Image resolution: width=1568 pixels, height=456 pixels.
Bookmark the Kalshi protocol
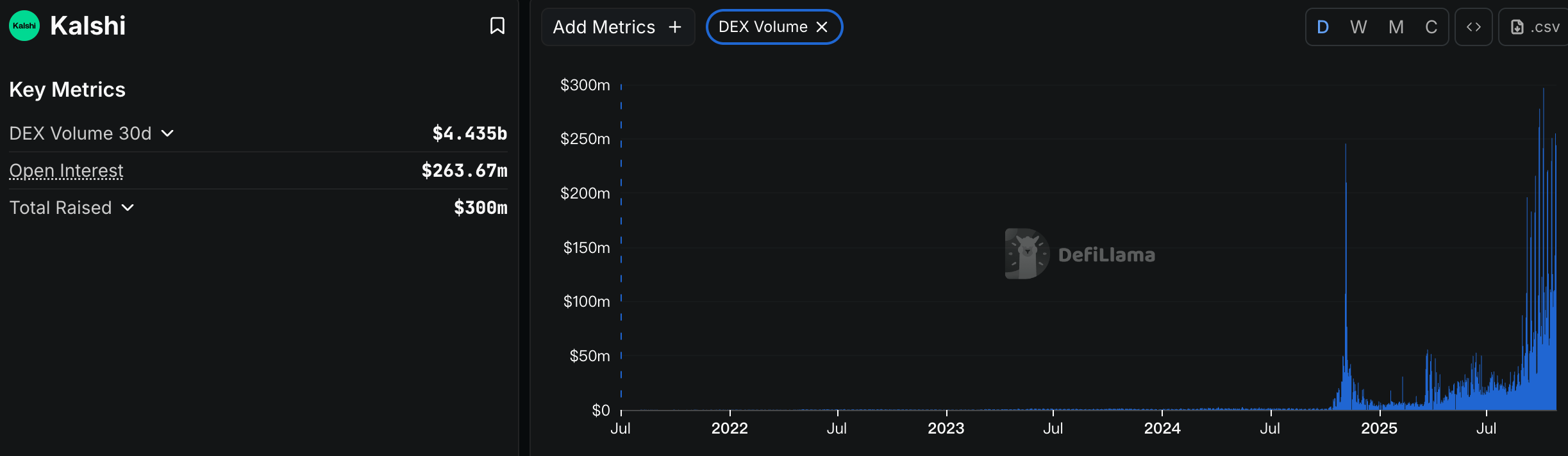497,26
